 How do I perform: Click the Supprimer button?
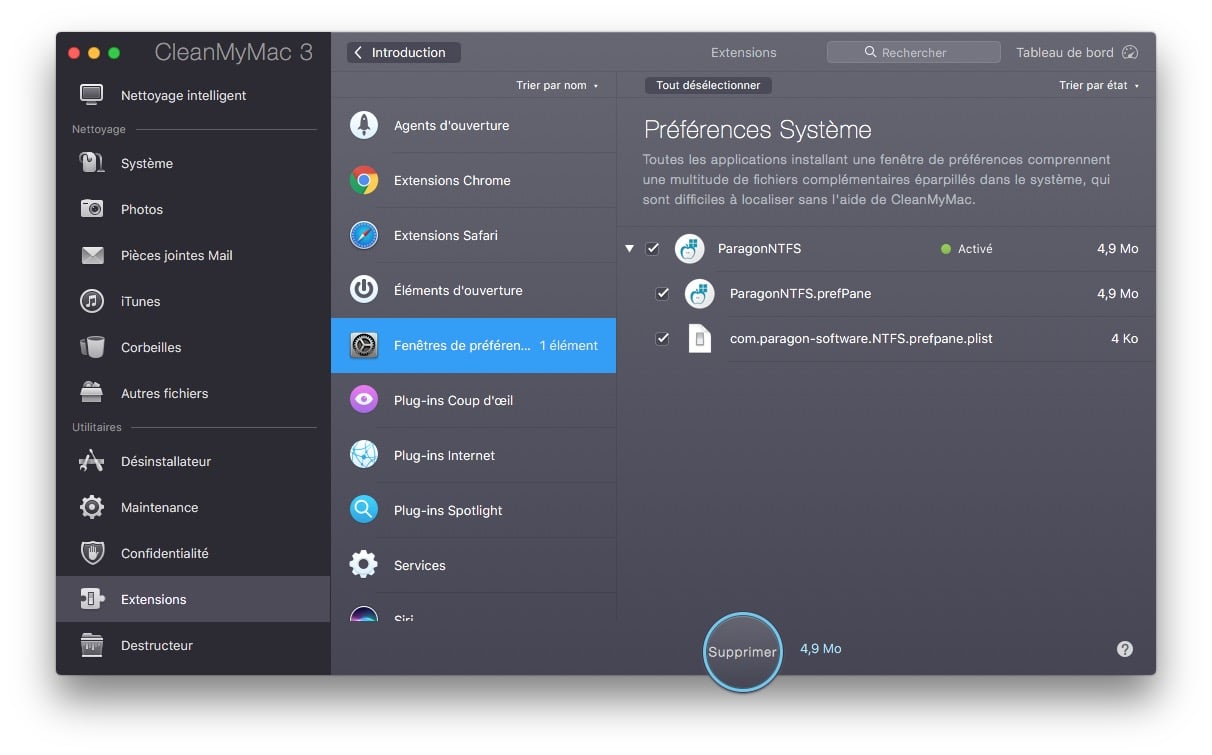pyautogui.click(x=742, y=652)
